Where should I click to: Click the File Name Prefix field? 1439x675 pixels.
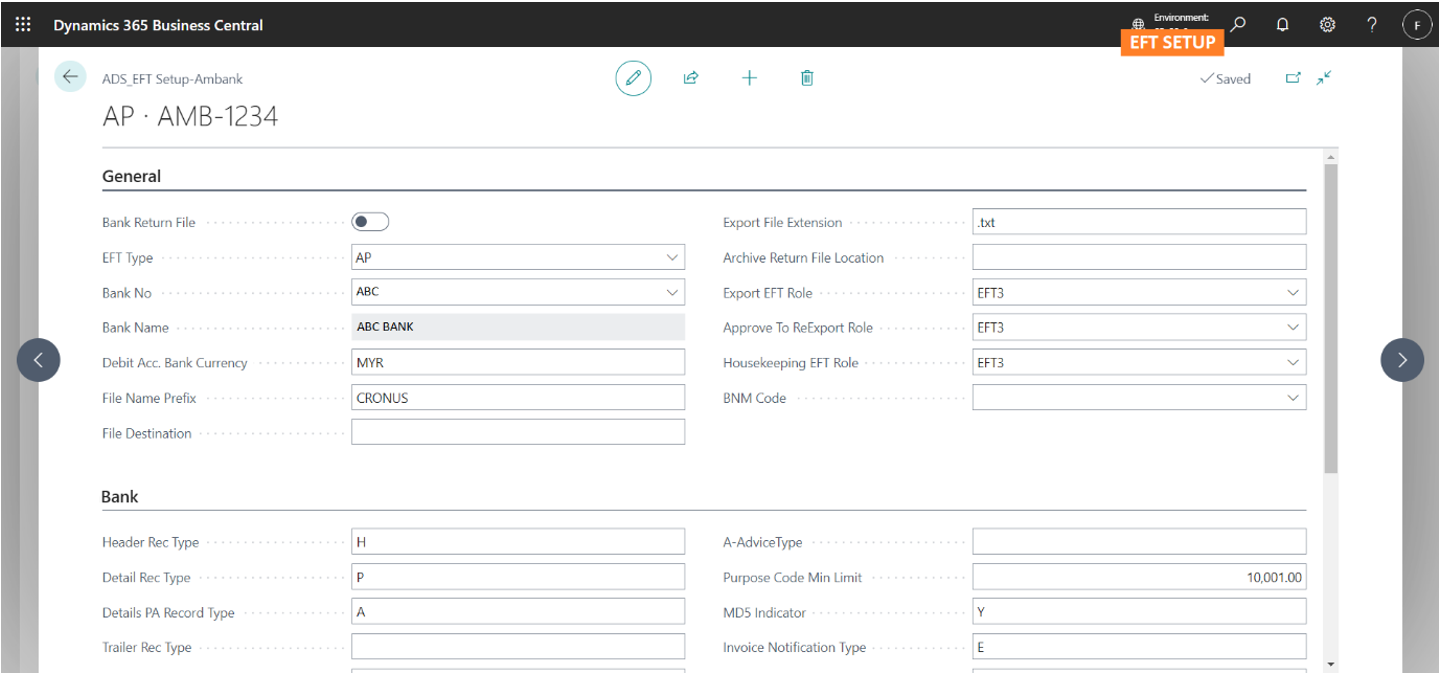coord(518,397)
